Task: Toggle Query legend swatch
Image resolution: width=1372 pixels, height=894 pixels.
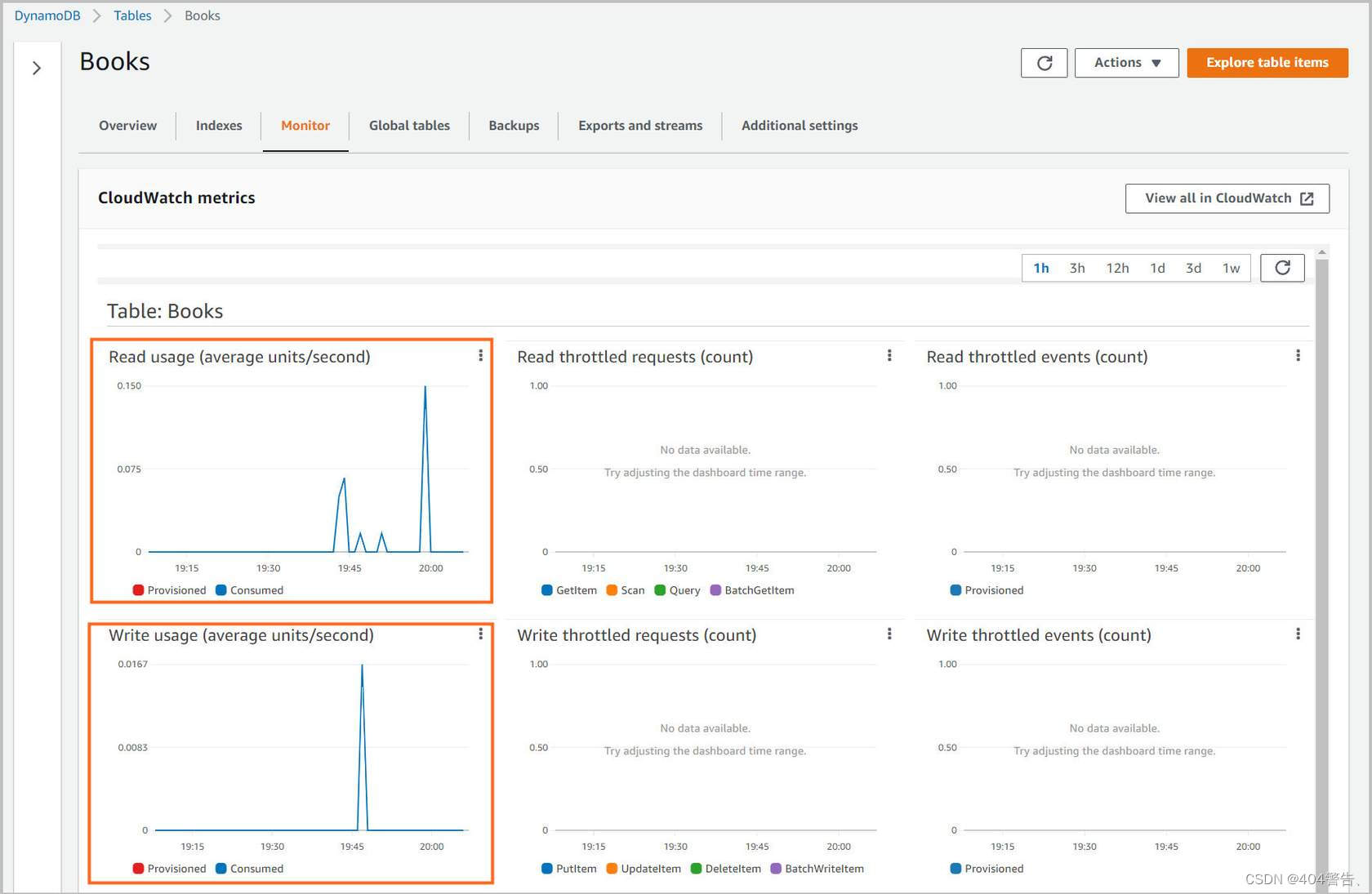Action: 660,590
